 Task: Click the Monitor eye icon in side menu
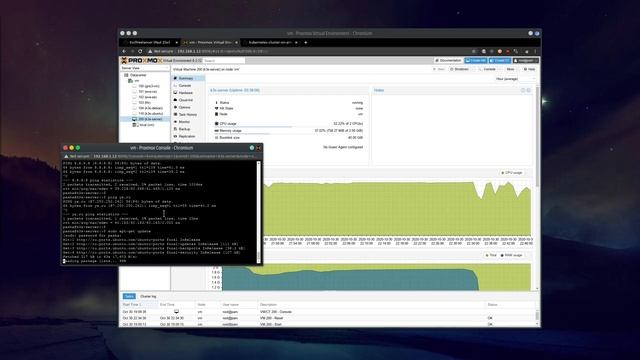tap(176, 122)
